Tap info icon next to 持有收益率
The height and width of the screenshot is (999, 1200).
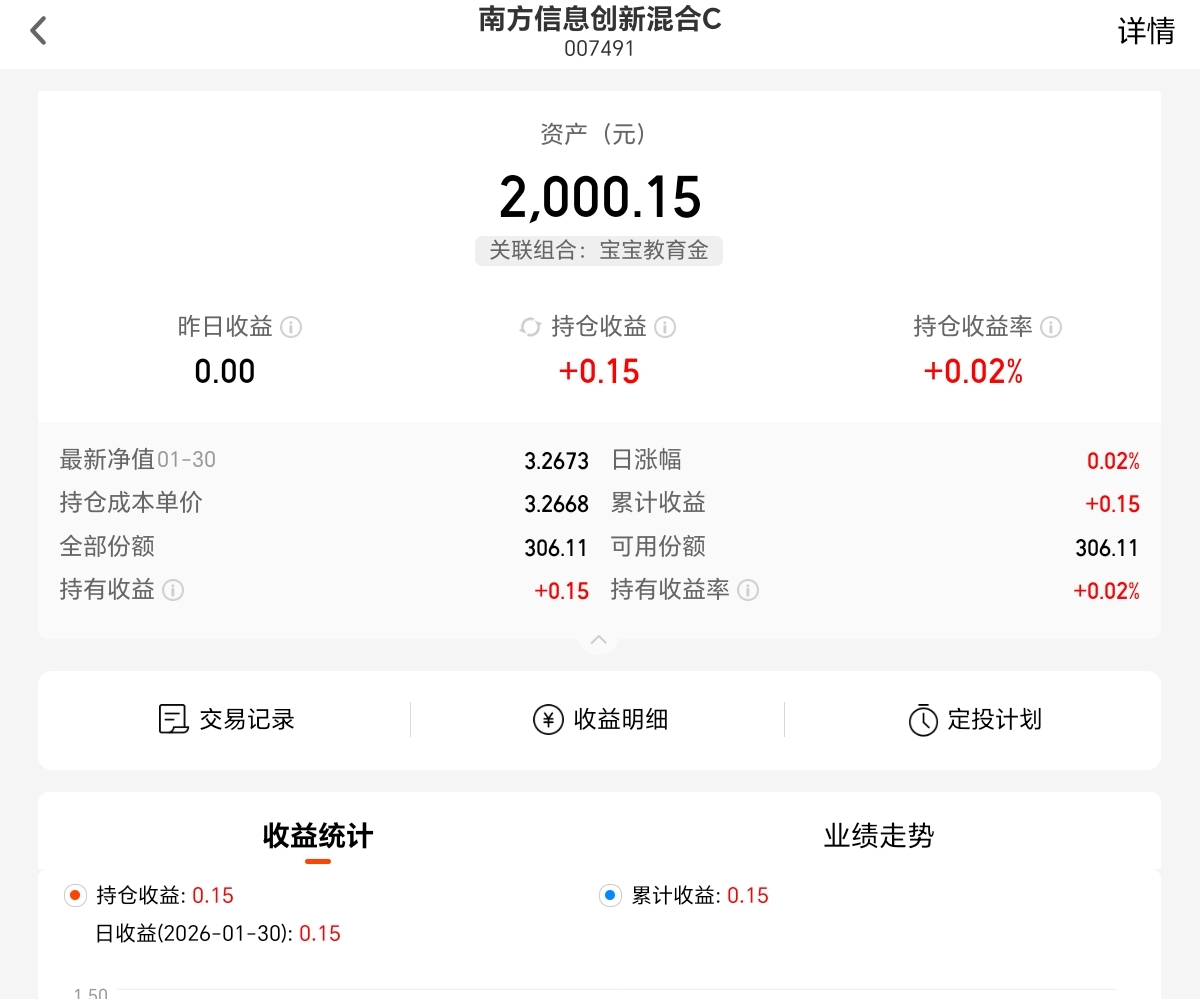748,590
